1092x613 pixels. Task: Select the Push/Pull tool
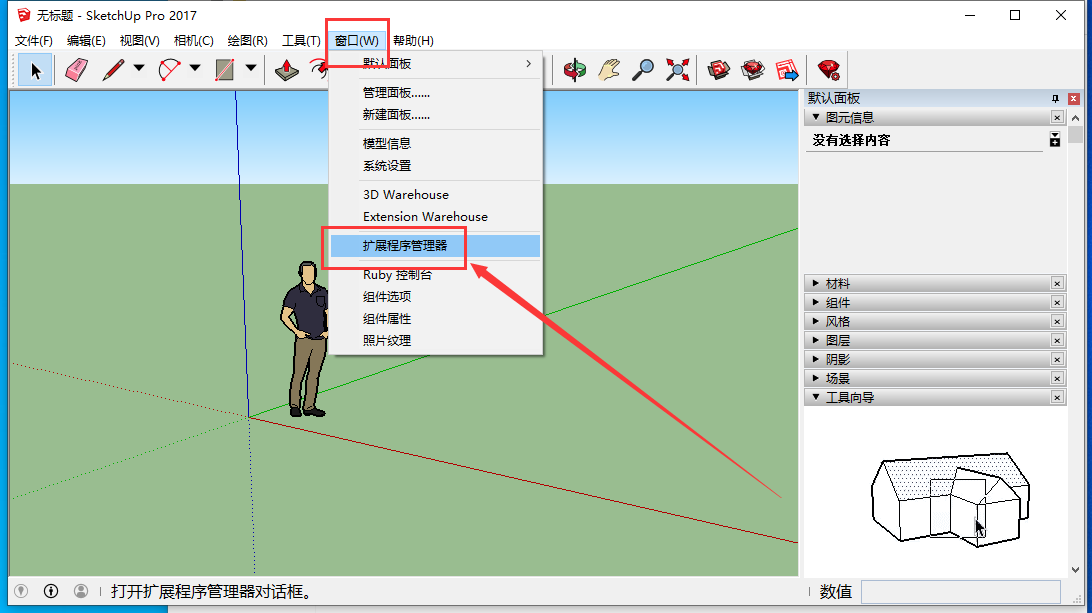(287, 70)
